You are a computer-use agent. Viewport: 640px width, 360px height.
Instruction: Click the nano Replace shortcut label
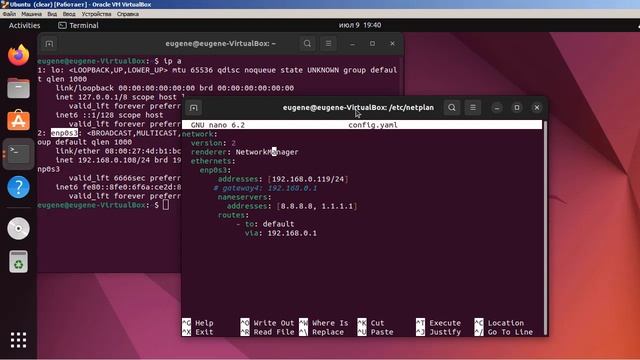tap(328, 332)
